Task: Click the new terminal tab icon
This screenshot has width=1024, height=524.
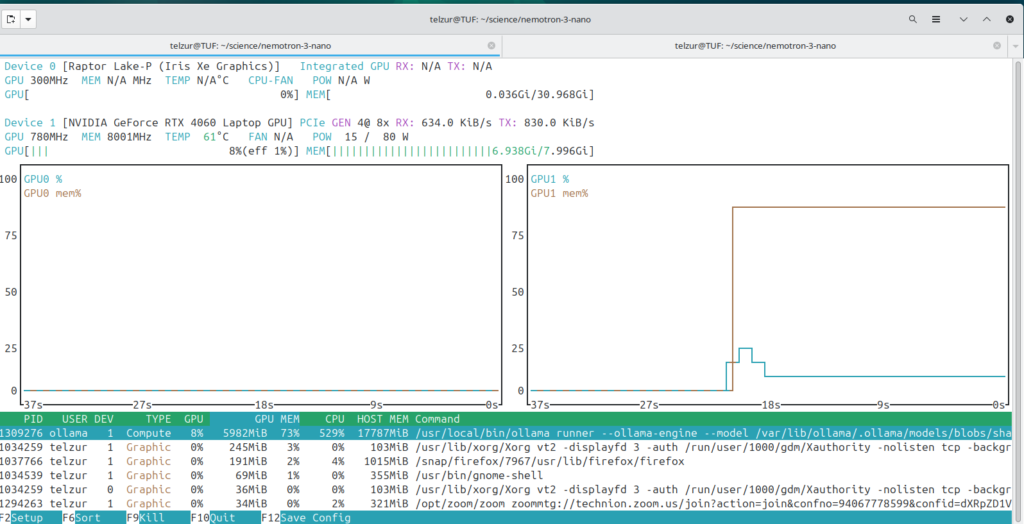Action: (x=10, y=19)
